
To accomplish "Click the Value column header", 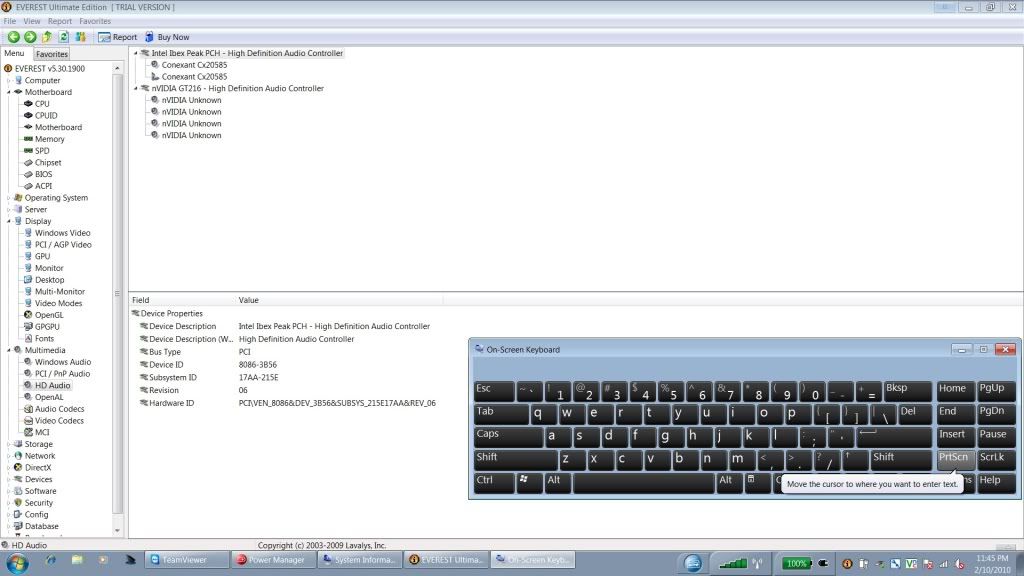I will (x=340, y=300).
